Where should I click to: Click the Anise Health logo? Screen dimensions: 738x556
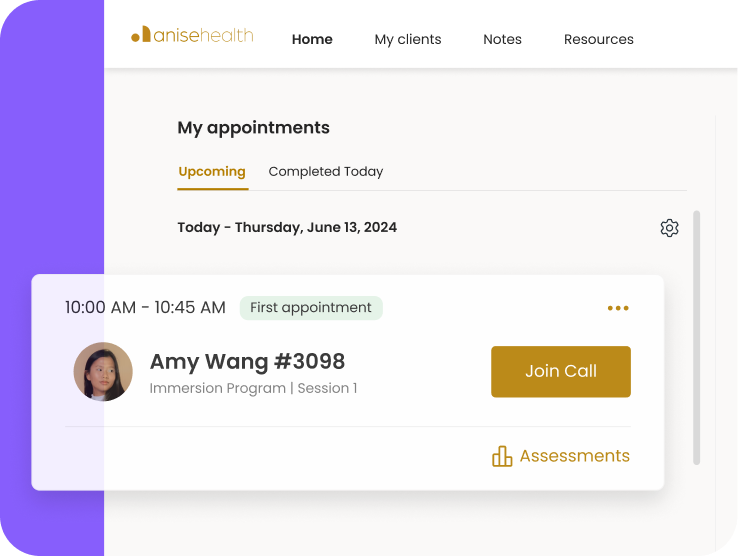pos(192,35)
